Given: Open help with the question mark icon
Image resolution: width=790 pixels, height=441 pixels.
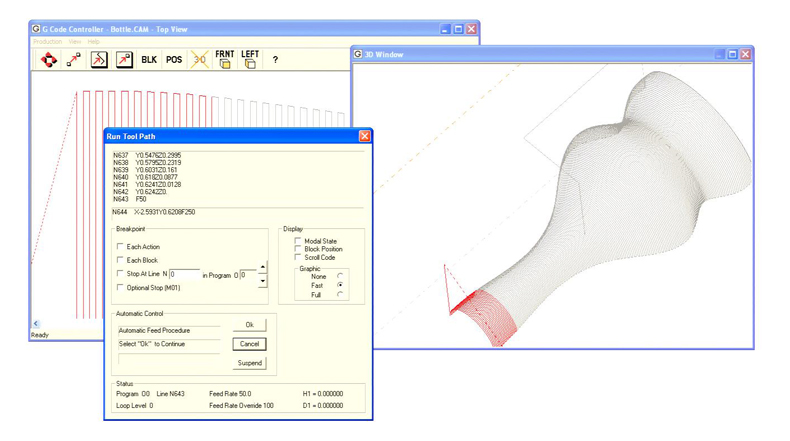Looking at the screenshot, I should point(275,60).
